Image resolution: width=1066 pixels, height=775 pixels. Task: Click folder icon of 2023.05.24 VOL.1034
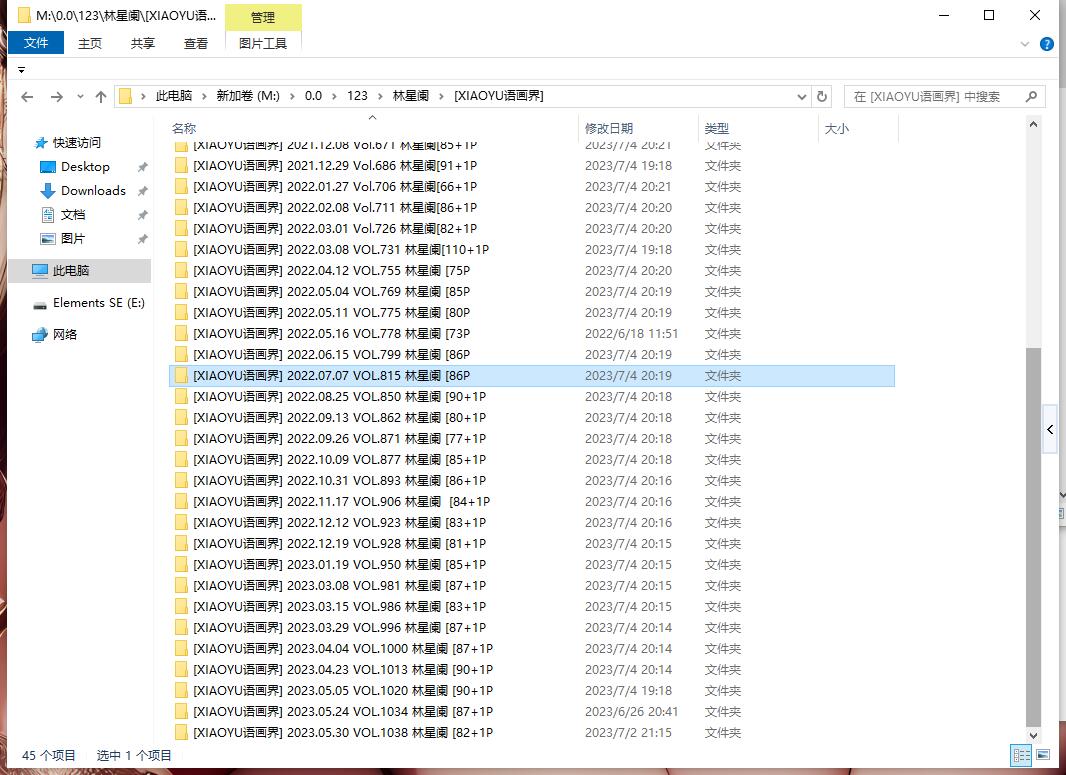point(181,712)
